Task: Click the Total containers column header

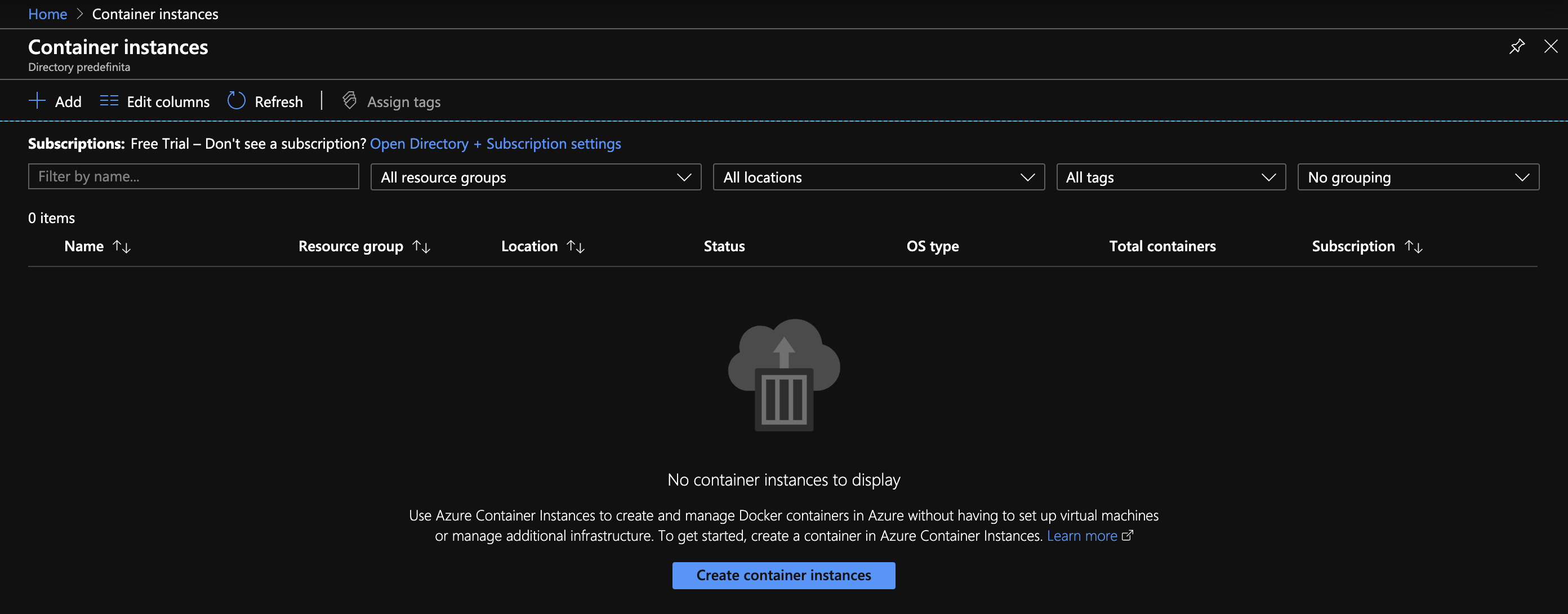Action: (1162, 247)
